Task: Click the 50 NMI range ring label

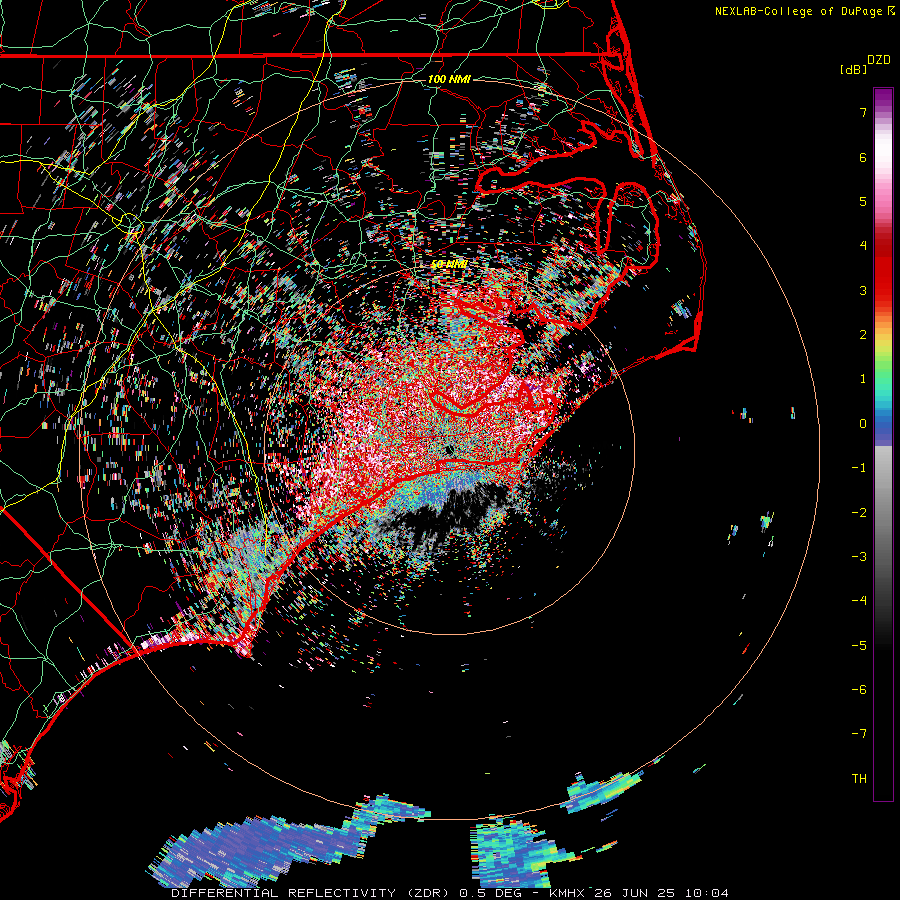Action: tap(449, 264)
